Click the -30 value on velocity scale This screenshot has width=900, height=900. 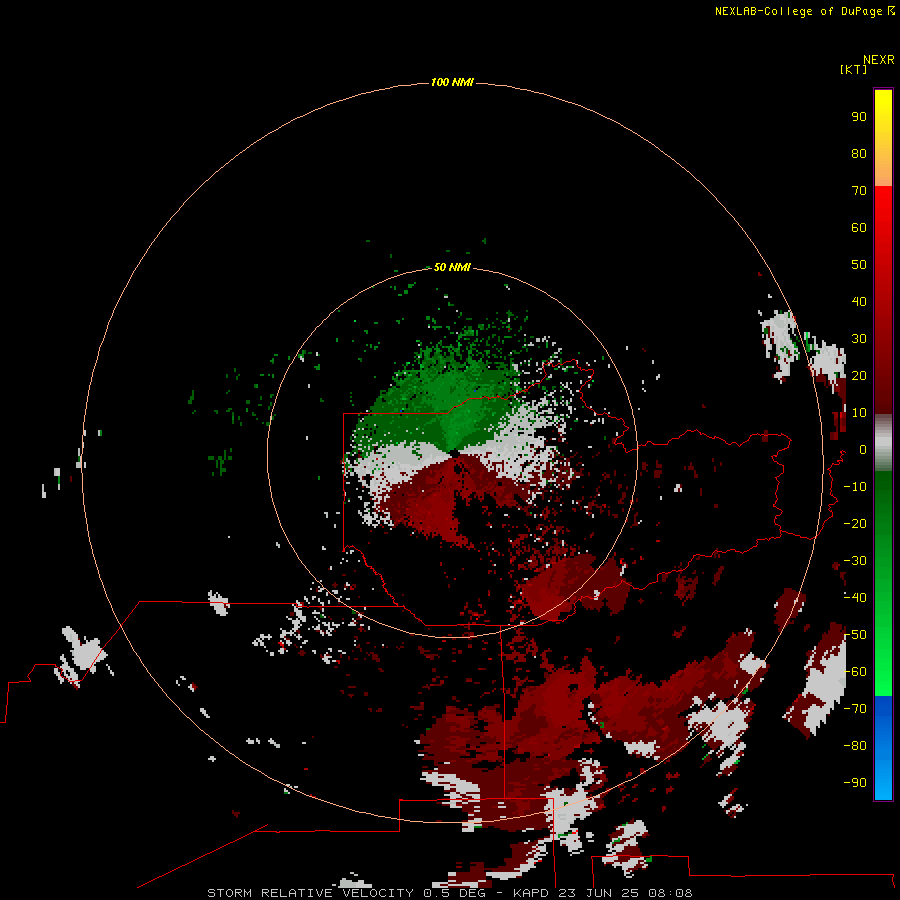pyautogui.click(x=855, y=561)
